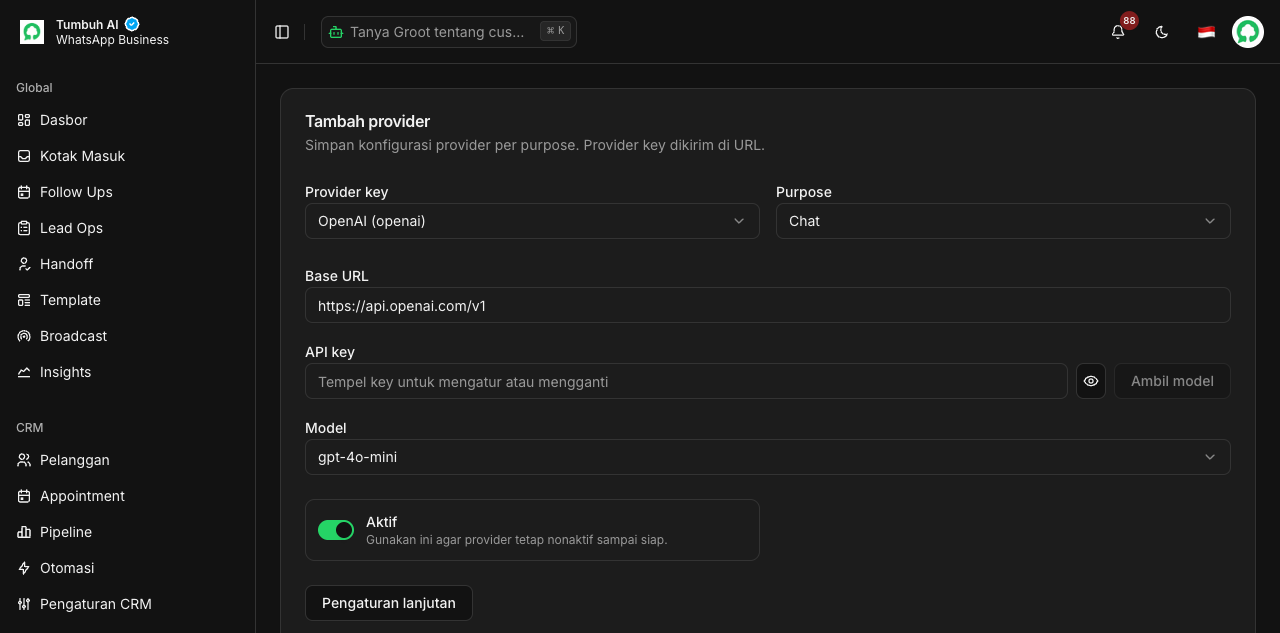Open notifications bell with 88 badge
Screen dimensions: 1280x633
(x=1118, y=32)
